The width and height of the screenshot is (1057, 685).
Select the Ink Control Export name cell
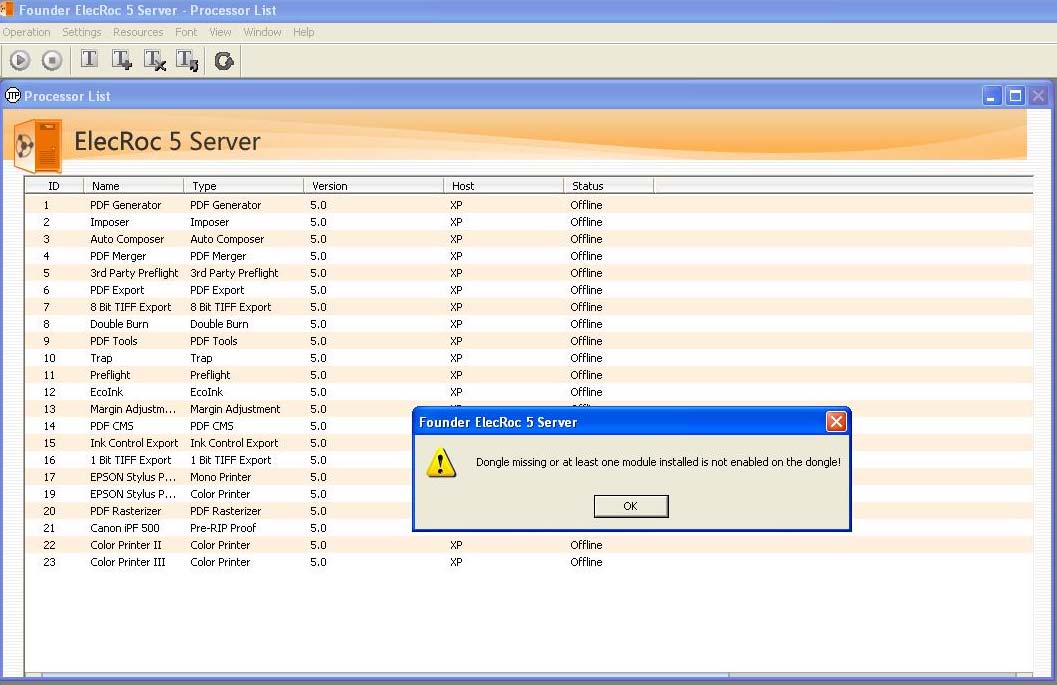(134, 443)
